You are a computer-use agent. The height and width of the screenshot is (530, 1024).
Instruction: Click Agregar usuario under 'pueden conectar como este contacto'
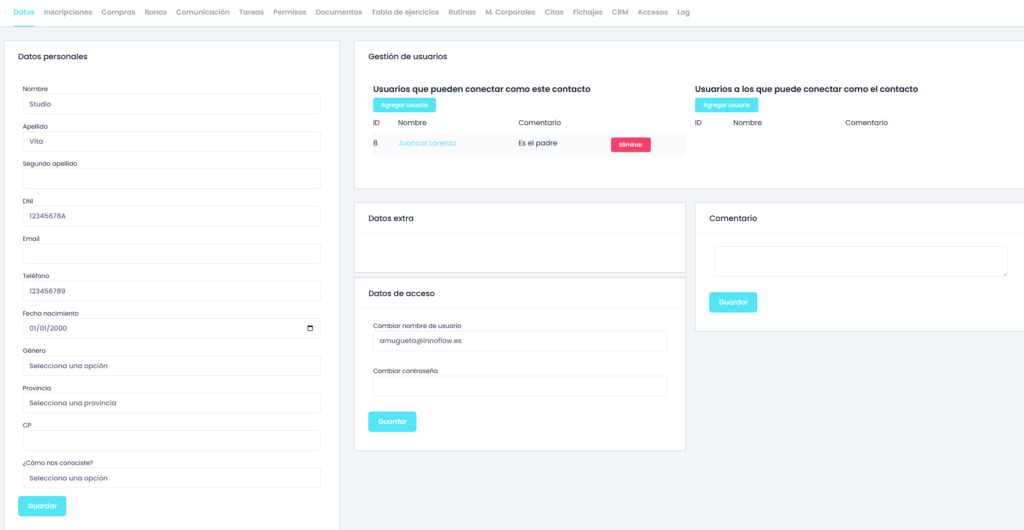point(404,105)
